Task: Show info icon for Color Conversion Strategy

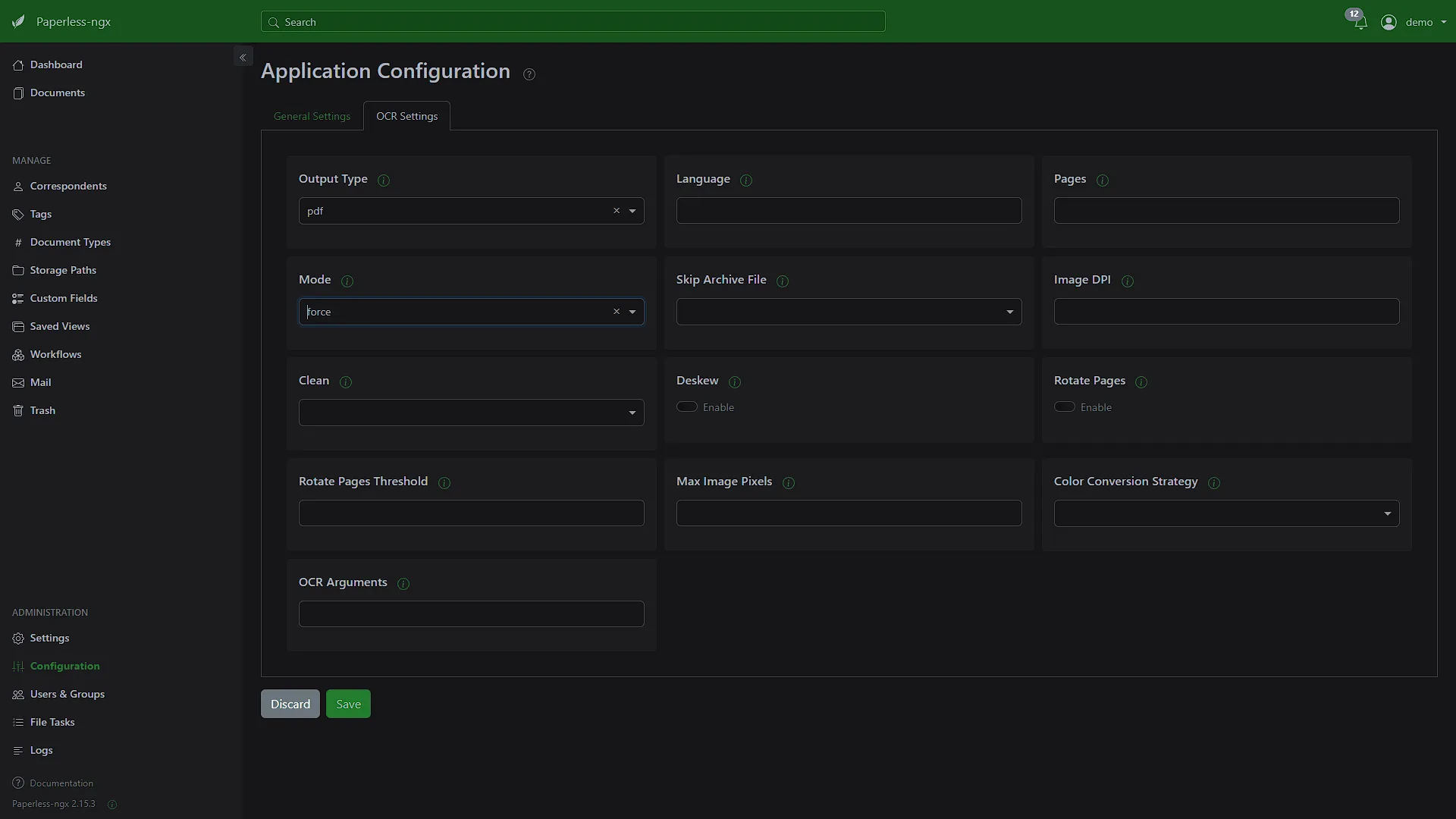Action: point(1214,483)
